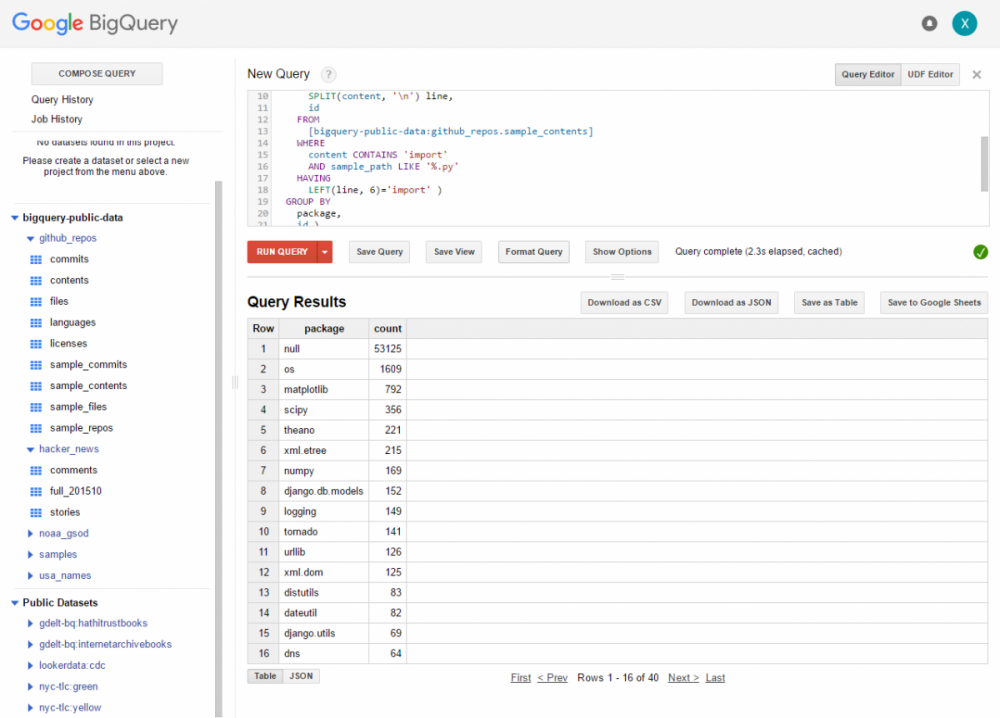Open Query History
1000x718 pixels.
tap(62, 100)
